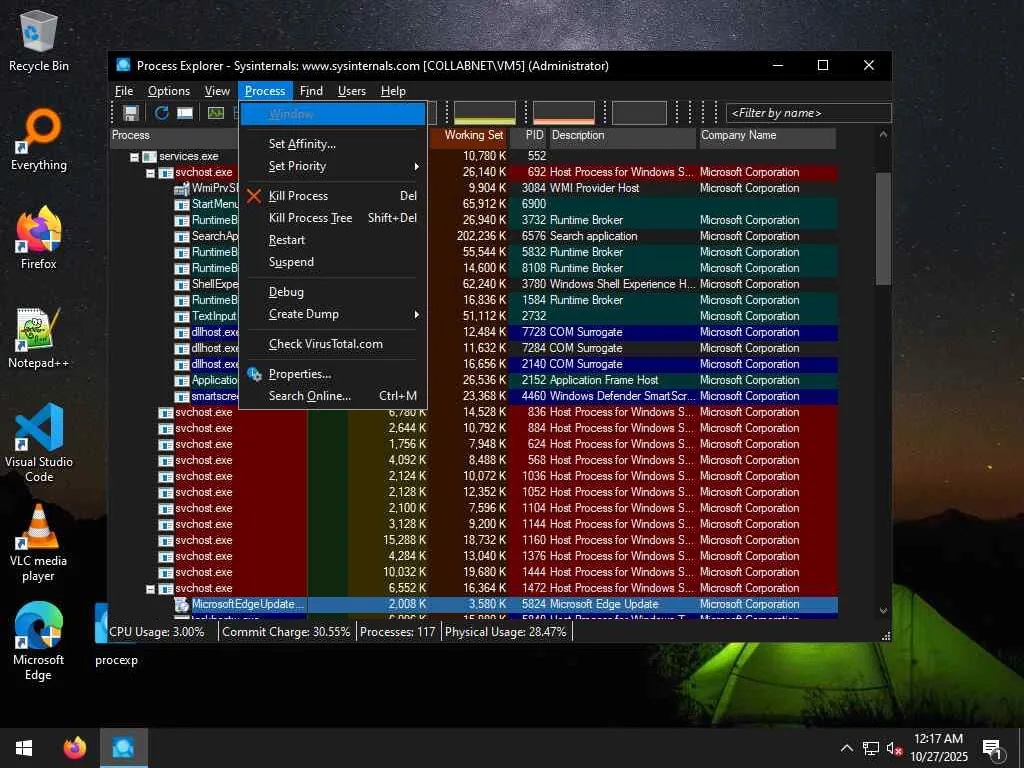
Task: Open the Options menu
Action: click(x=168, y=91)
